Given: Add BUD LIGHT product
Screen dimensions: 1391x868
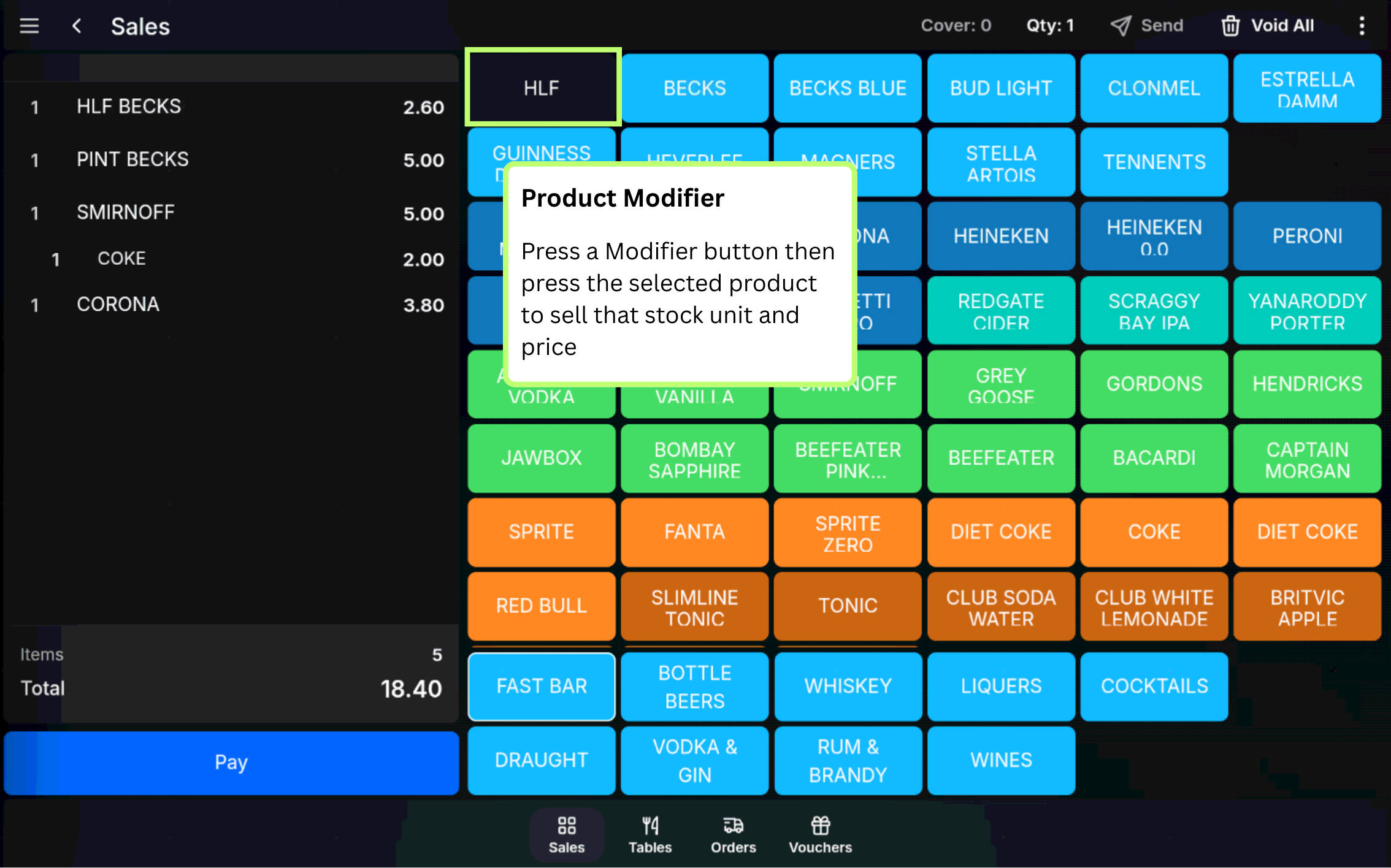Looking at the screenshot, I should pos(1001,88).
